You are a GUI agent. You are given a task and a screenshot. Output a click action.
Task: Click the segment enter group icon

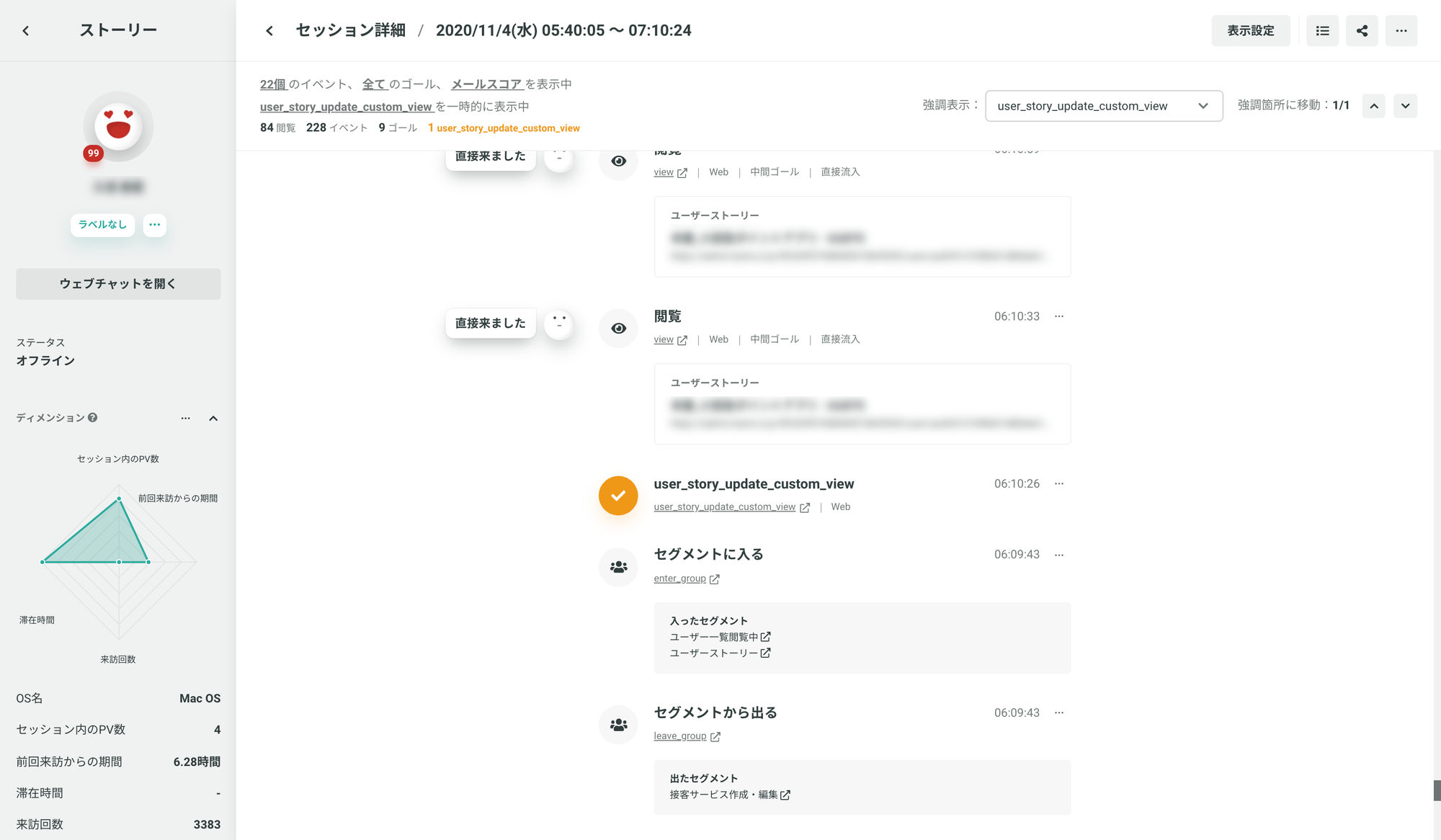618,567
